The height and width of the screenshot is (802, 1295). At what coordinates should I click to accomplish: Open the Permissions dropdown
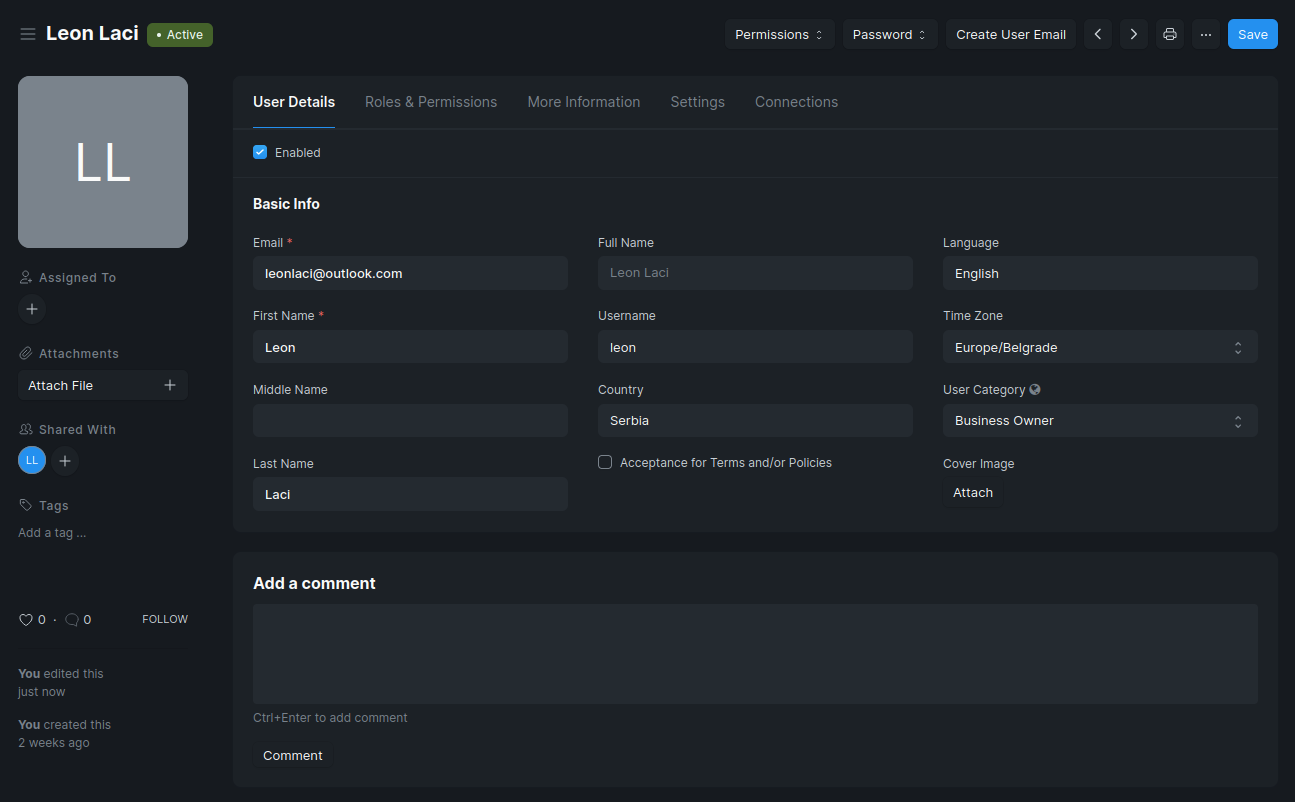(x=779, y=34)
